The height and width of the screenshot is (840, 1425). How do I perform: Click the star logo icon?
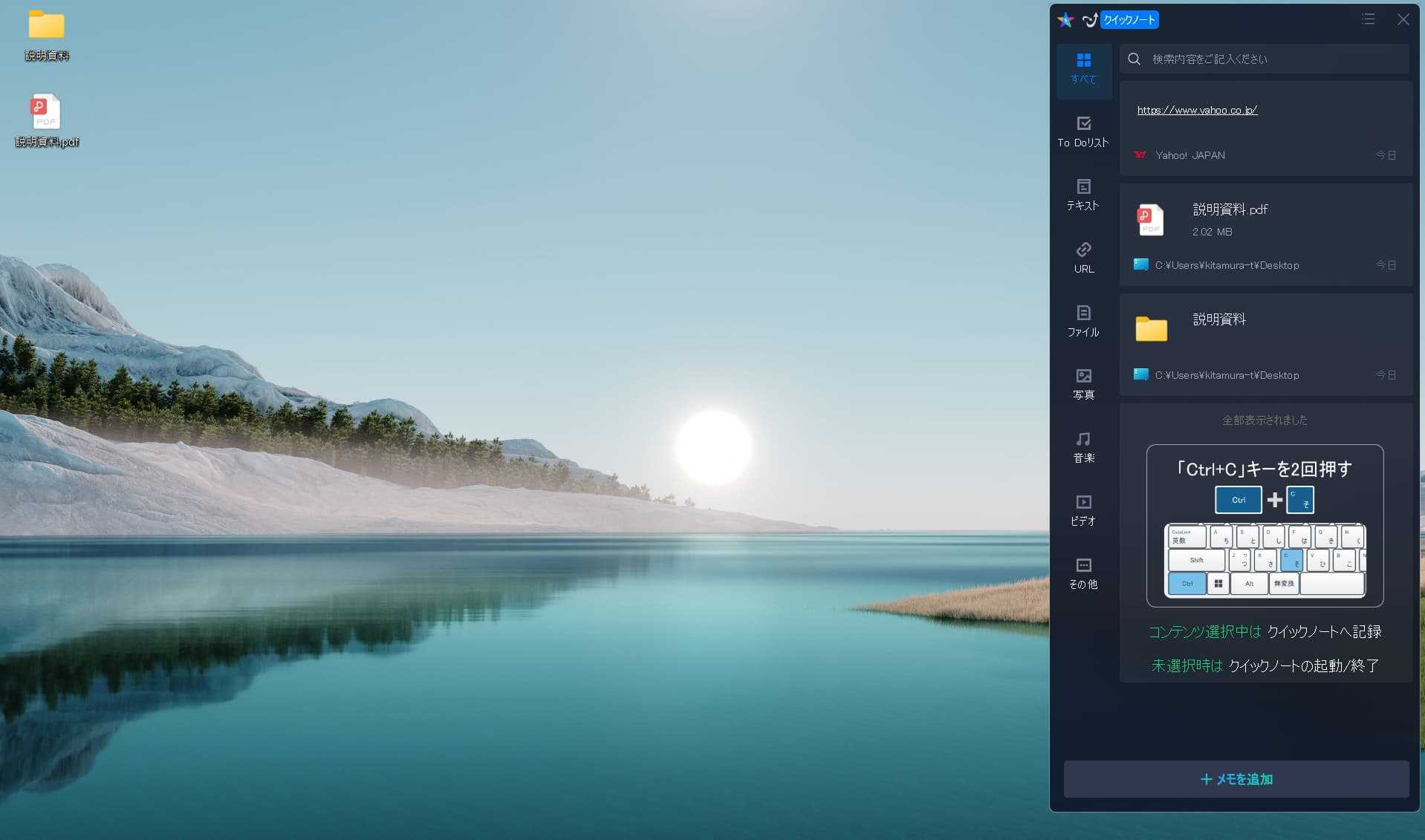coord(1065,20)
